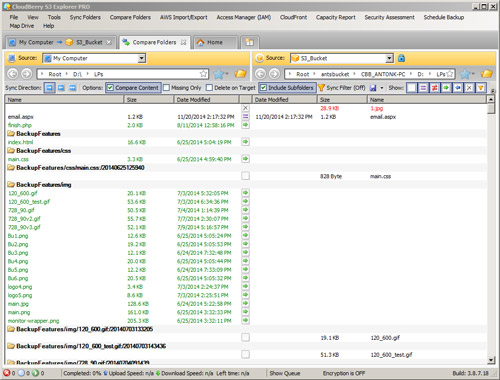Screen dimensions: 500x380
Task: Open the My Computer source dropdown
Action: 142,58
